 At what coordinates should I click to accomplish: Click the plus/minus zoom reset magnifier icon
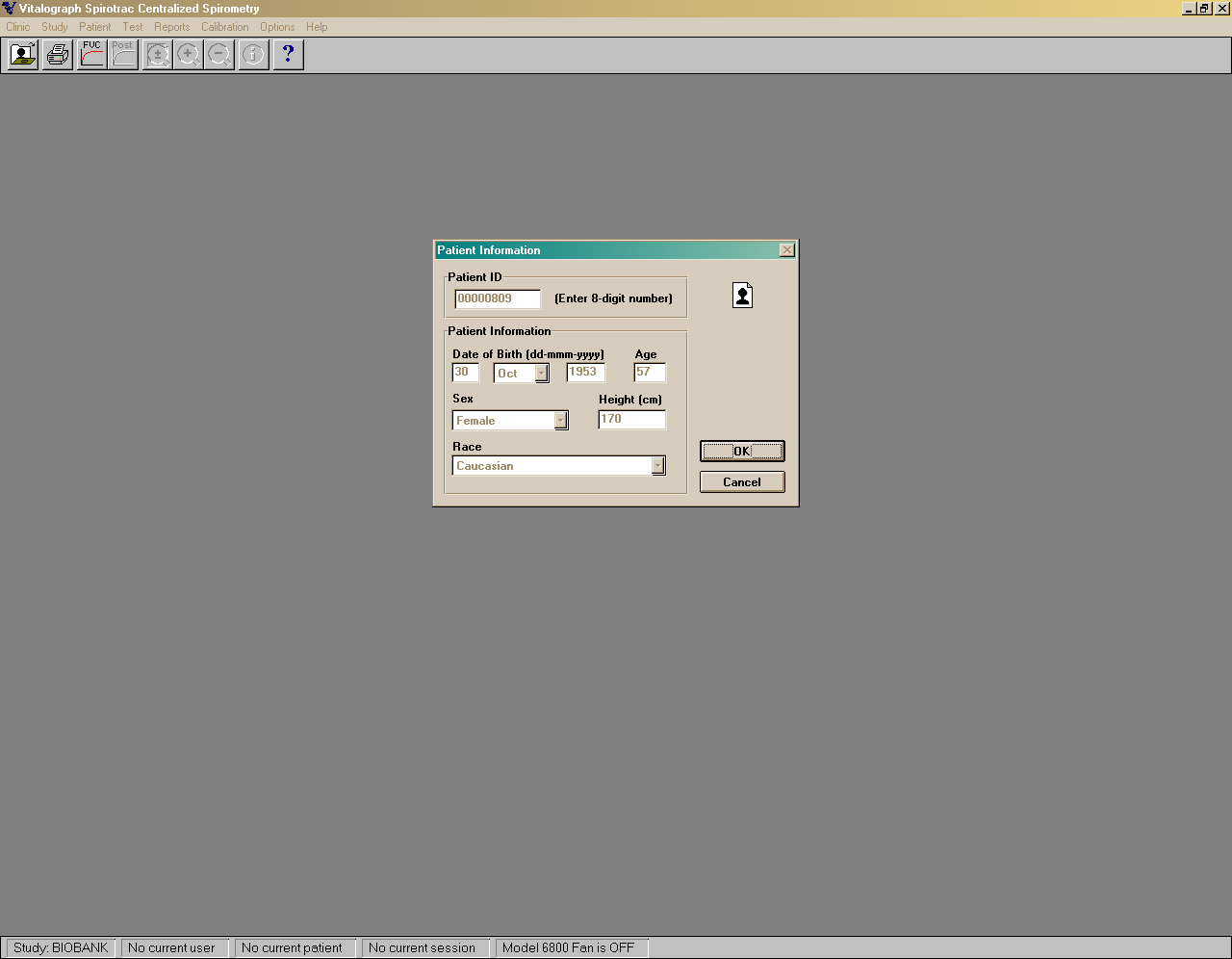coord(157,55)
